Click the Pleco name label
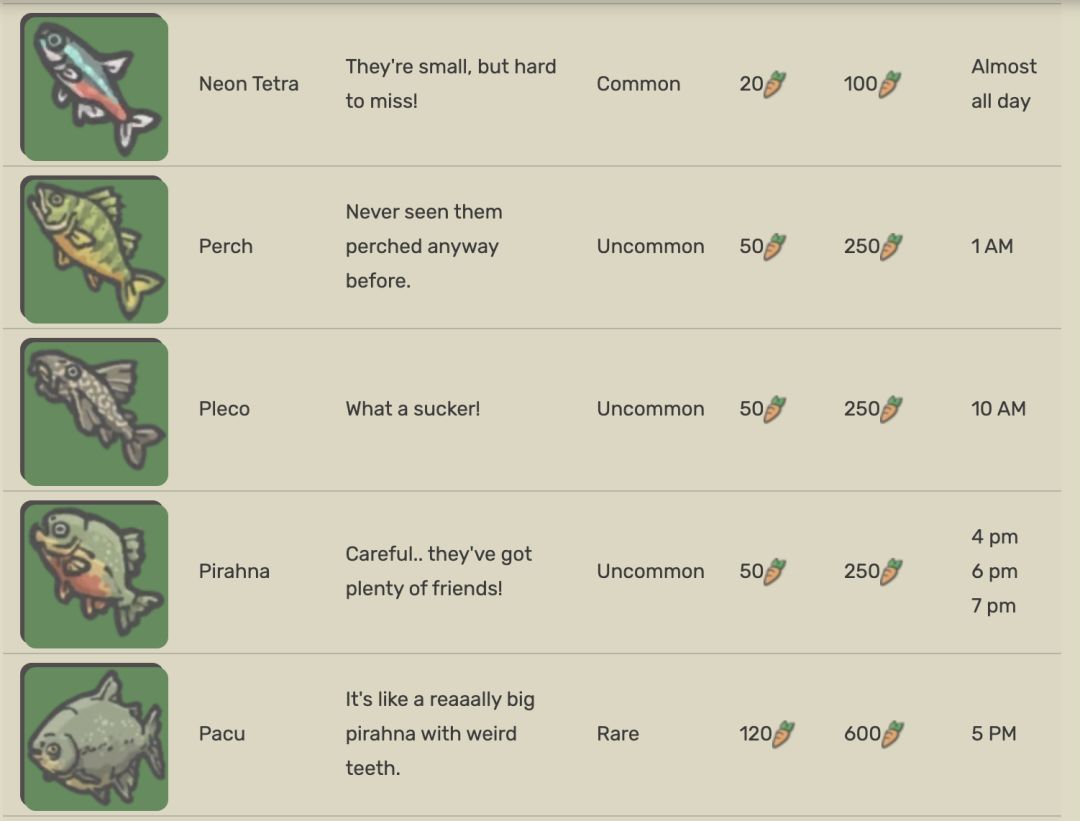1080x821 pixels. [x=224, y=409]
